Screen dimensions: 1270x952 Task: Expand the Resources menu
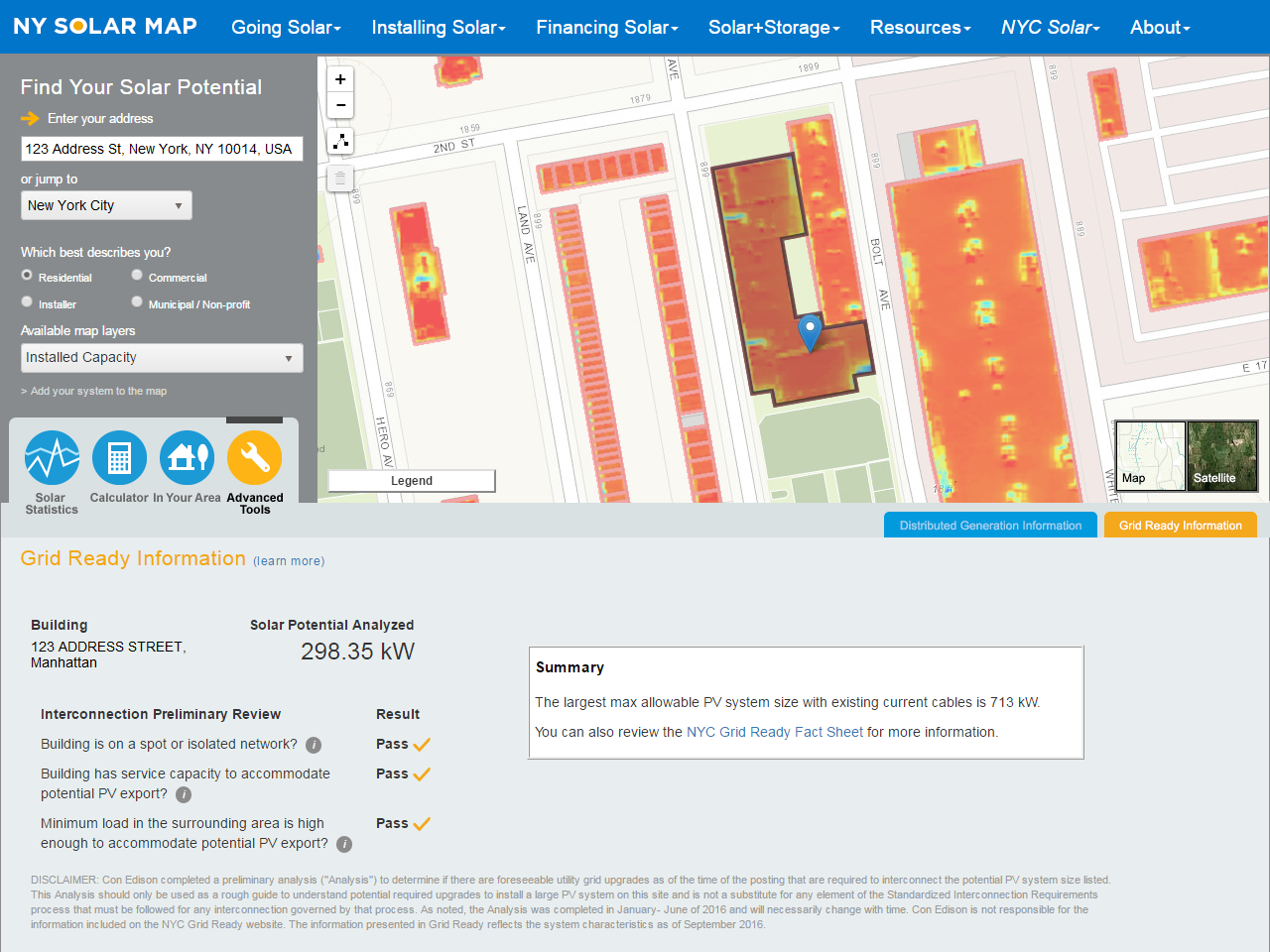pos(921,27)
